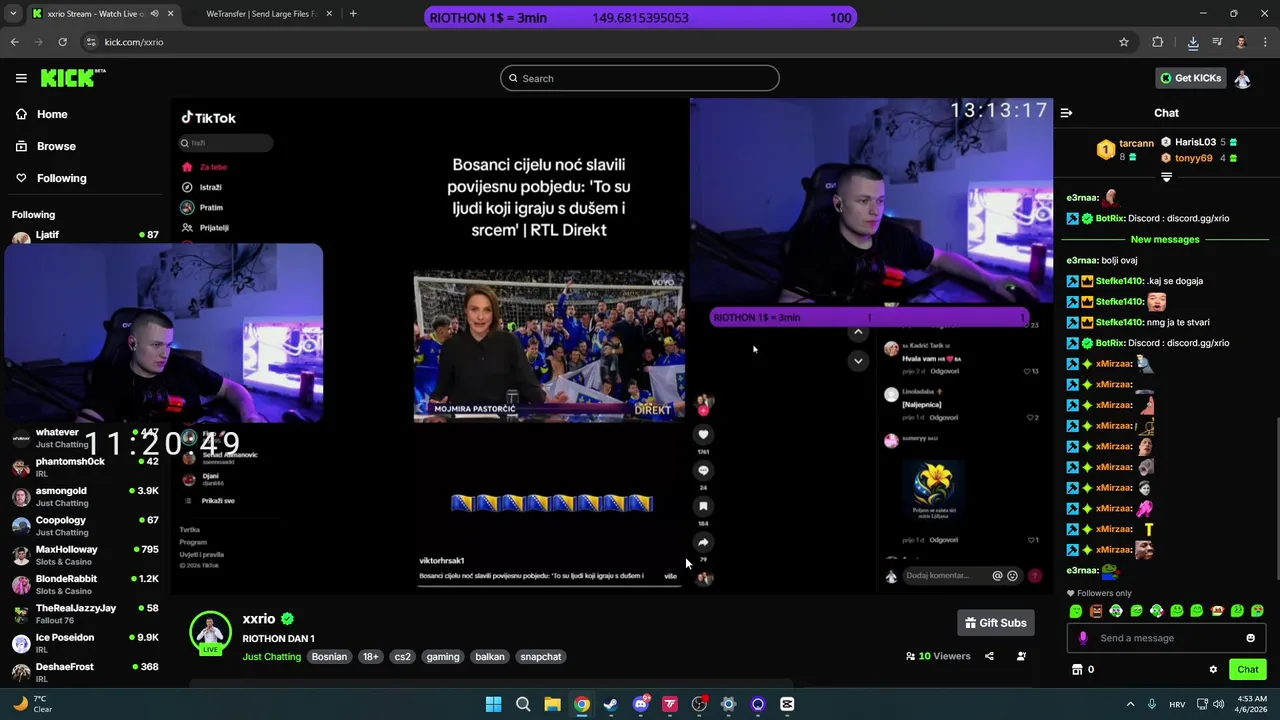This screenshot has height=720, width=1280.
Task: Open MaxHolloway channel in sidebar
Action: tap(85, 555)
